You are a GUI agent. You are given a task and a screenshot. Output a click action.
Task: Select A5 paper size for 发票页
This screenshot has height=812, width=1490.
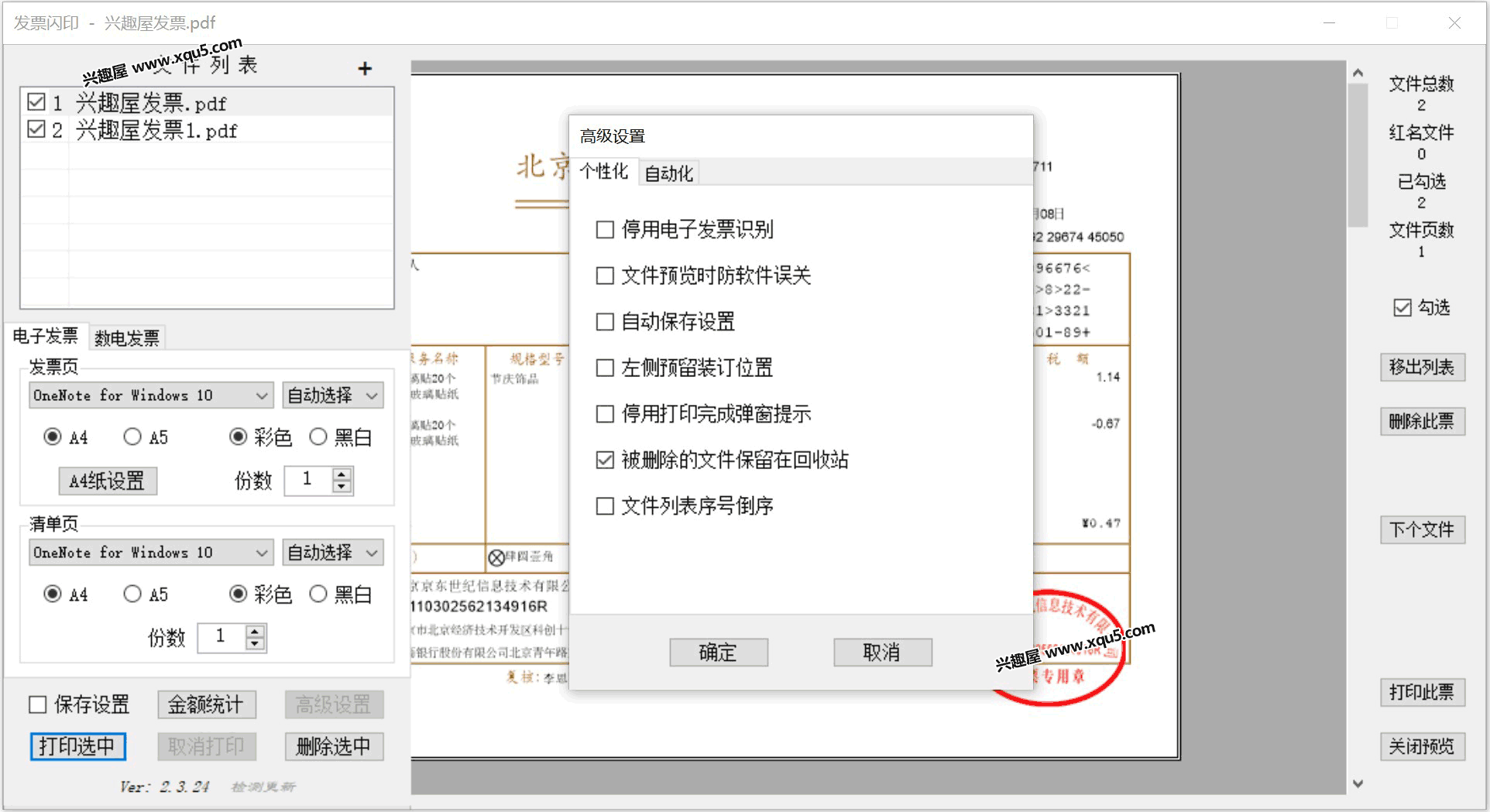click(132, 437)
